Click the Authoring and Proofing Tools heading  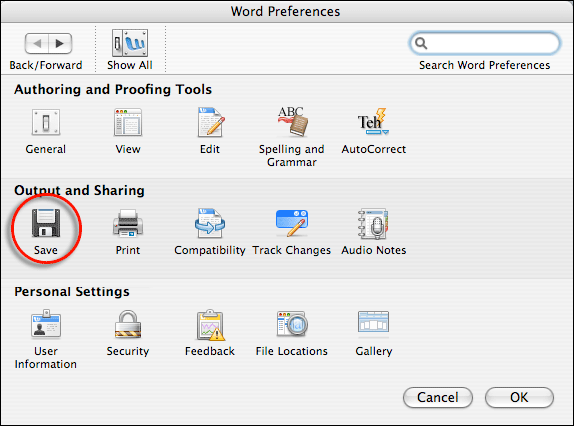tap(113, 90)
